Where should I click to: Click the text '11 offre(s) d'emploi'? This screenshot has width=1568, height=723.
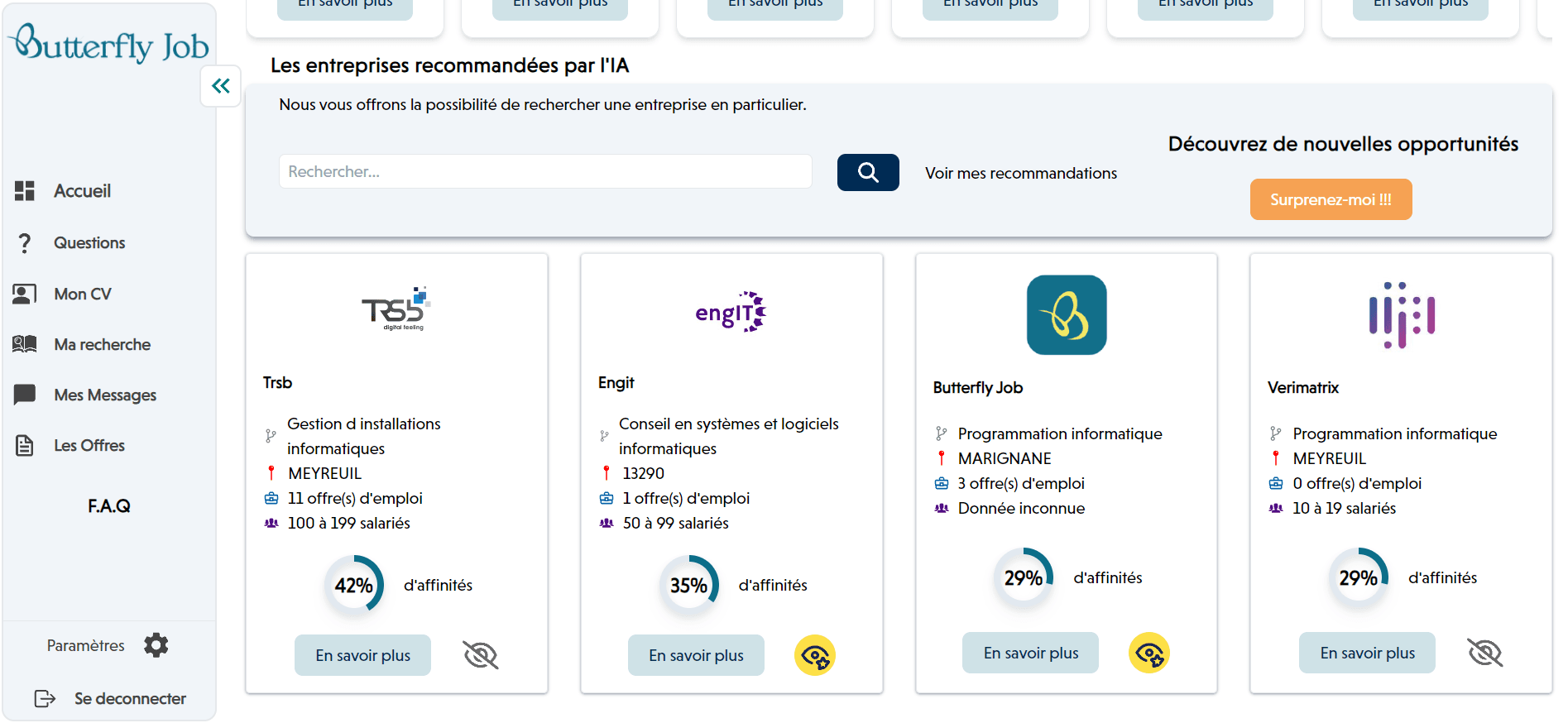pos(355,498)
